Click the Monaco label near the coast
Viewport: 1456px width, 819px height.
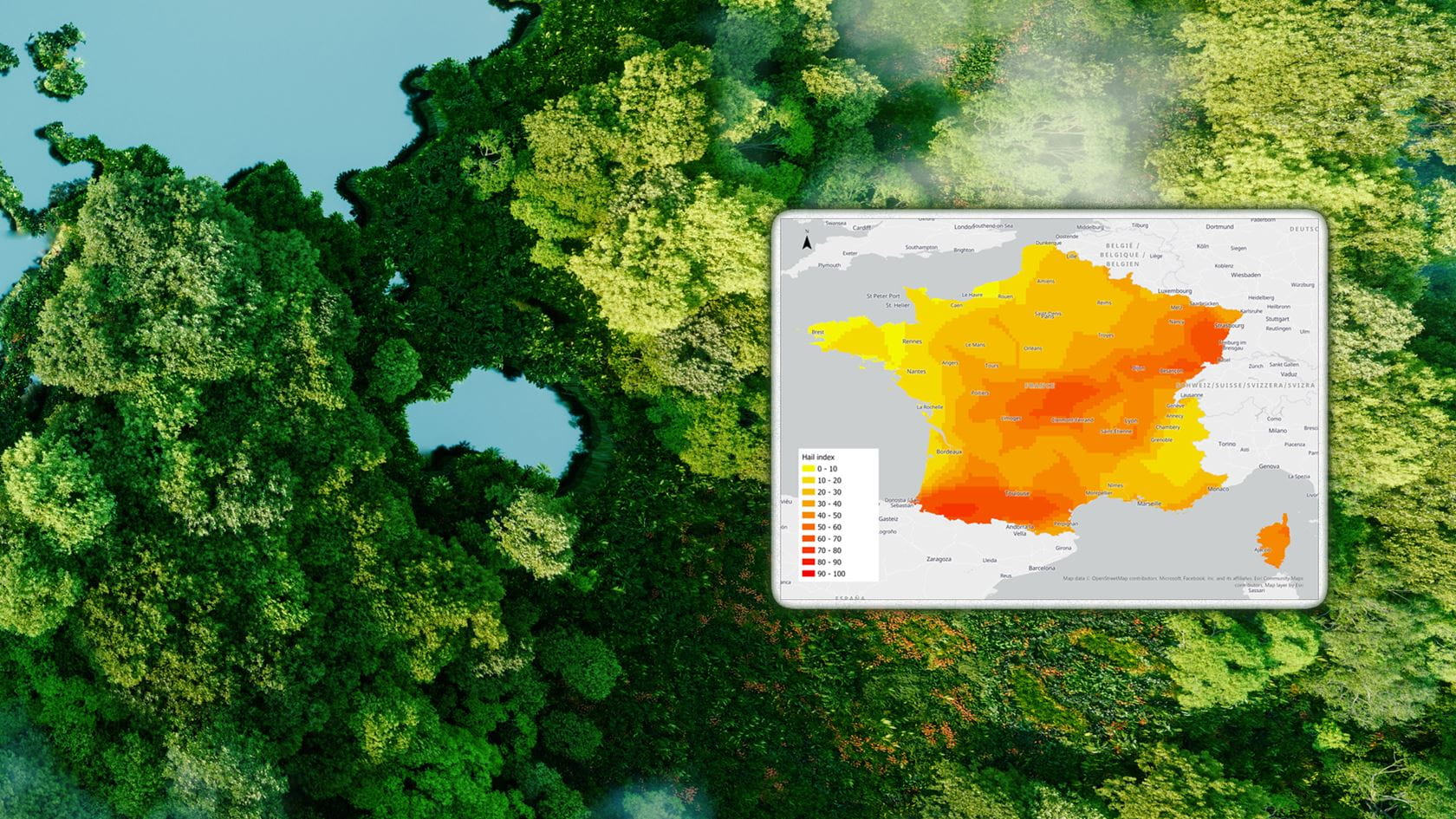1217,488
